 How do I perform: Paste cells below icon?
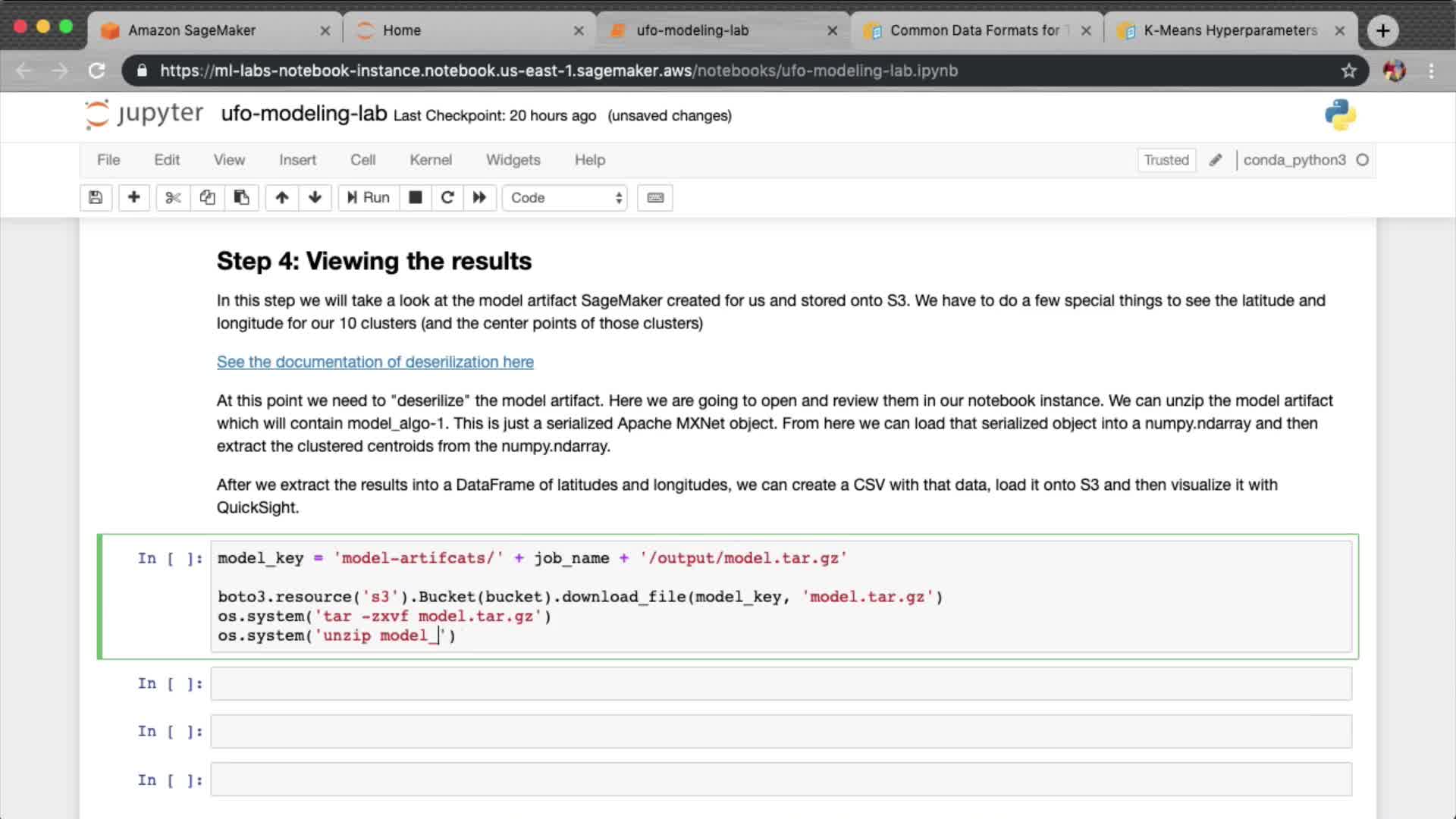(x=241, y=198)
